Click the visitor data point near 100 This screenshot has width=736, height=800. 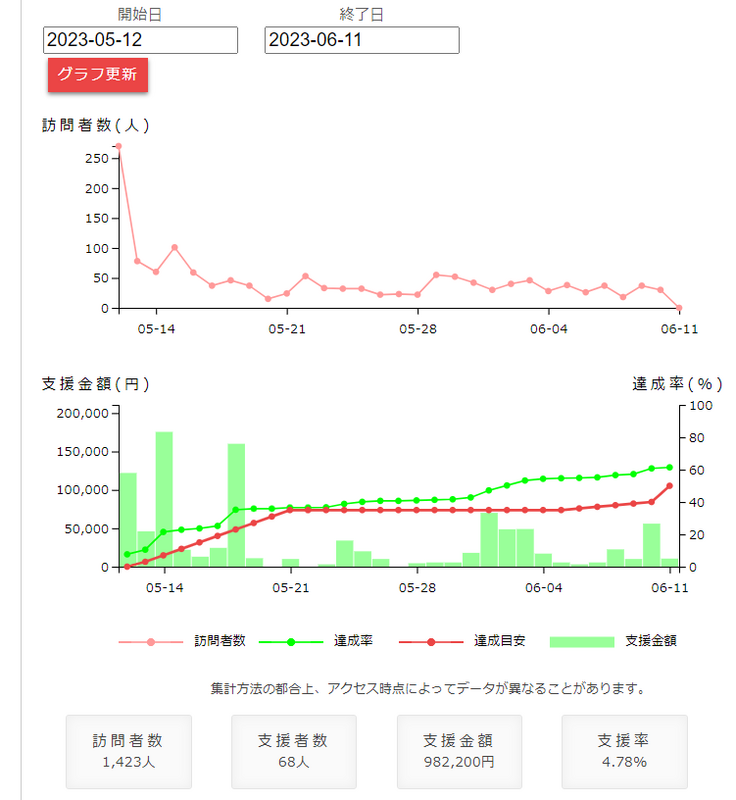pyautogui.click(x=174, y=247)
